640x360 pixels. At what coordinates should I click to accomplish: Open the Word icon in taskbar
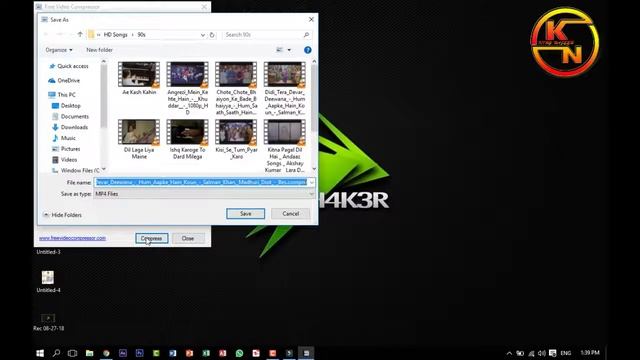(x=173, y=353)
